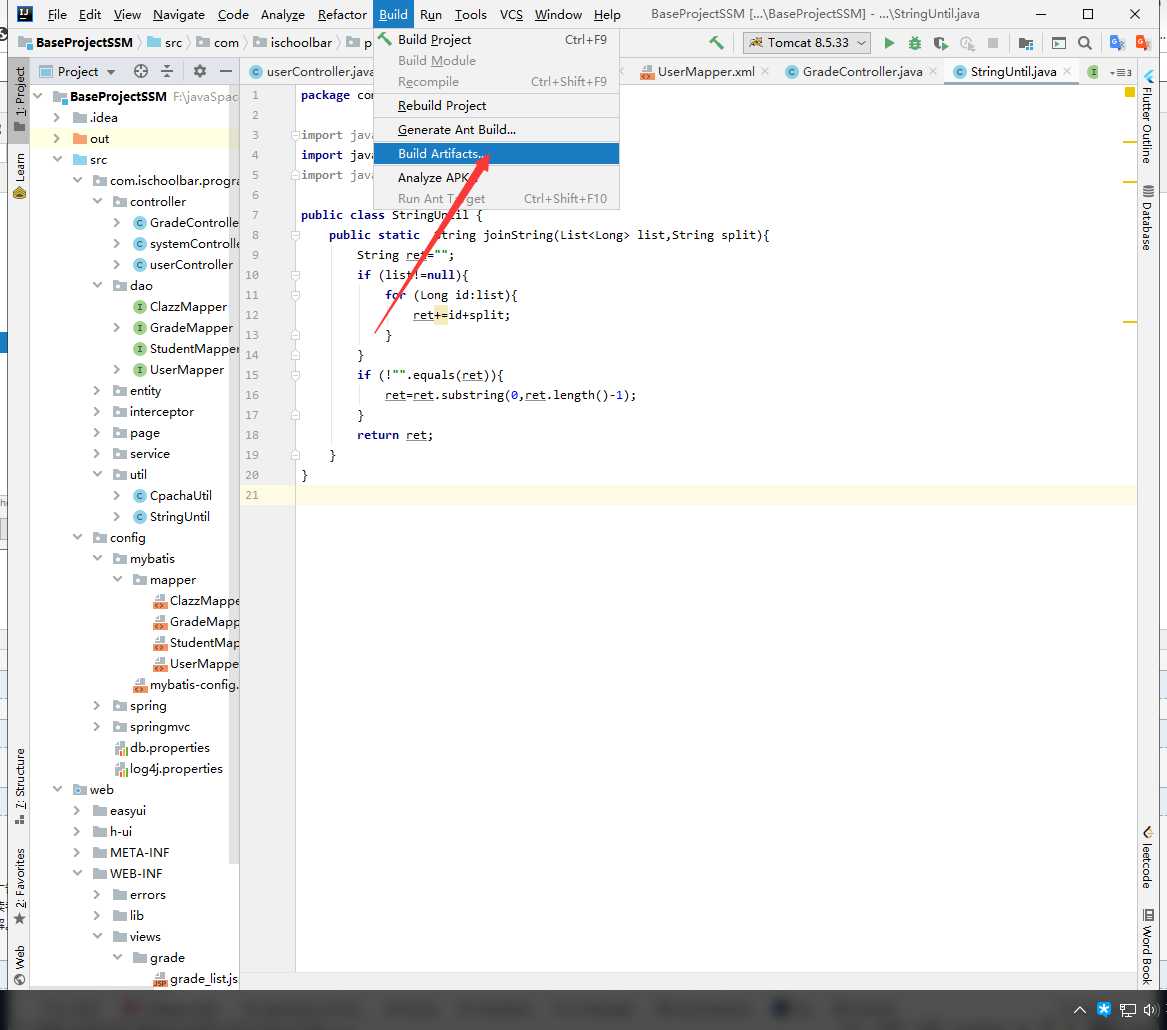The width and height of the screenshot is (1167, 1030).
Task: Switch to the GradeController.java tab
Action: point(862,71)
